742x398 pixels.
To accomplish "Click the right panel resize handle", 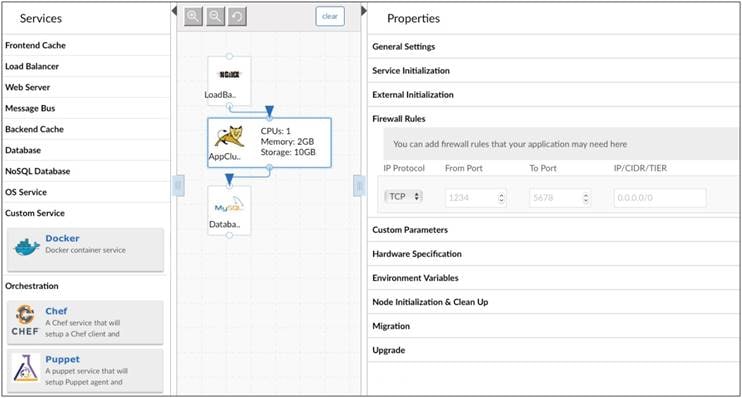I will pyautogui.click(x=359, y=186).
